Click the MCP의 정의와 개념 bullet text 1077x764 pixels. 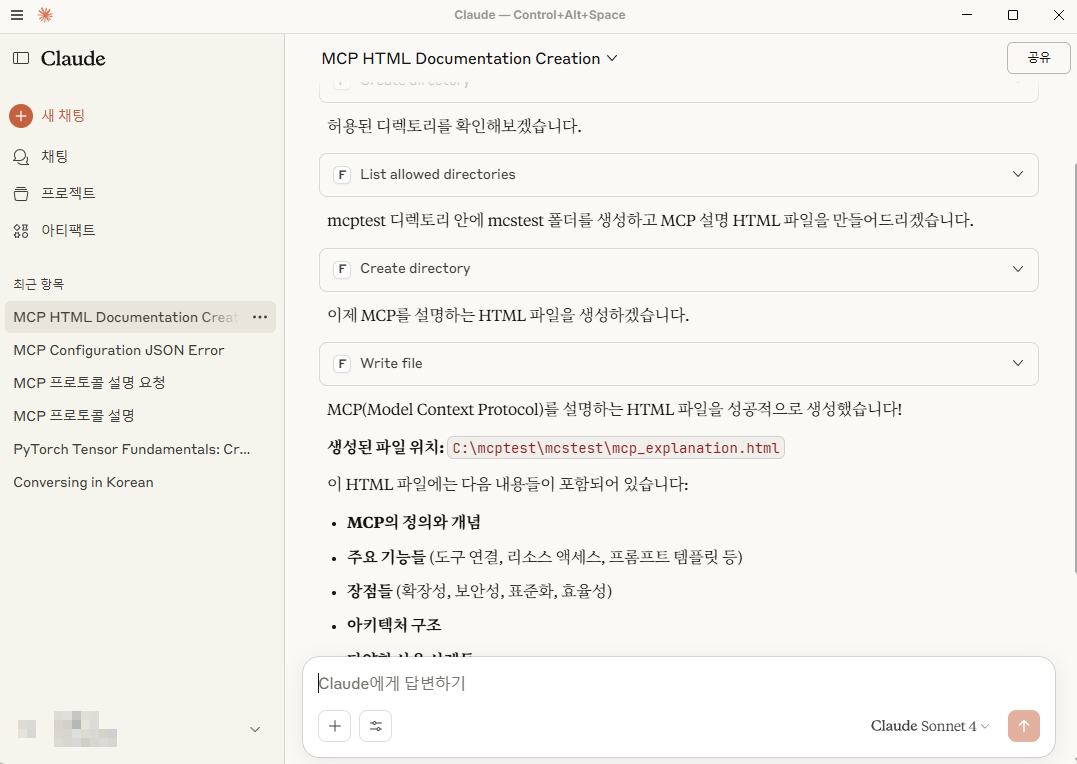(413, 522)
